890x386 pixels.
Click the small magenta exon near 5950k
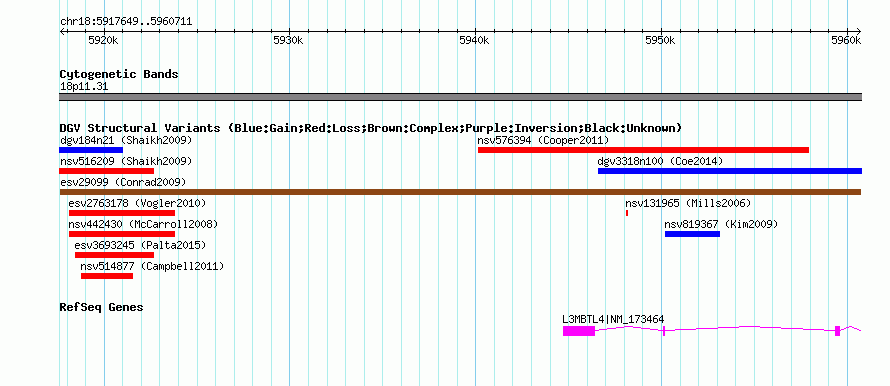664,331
